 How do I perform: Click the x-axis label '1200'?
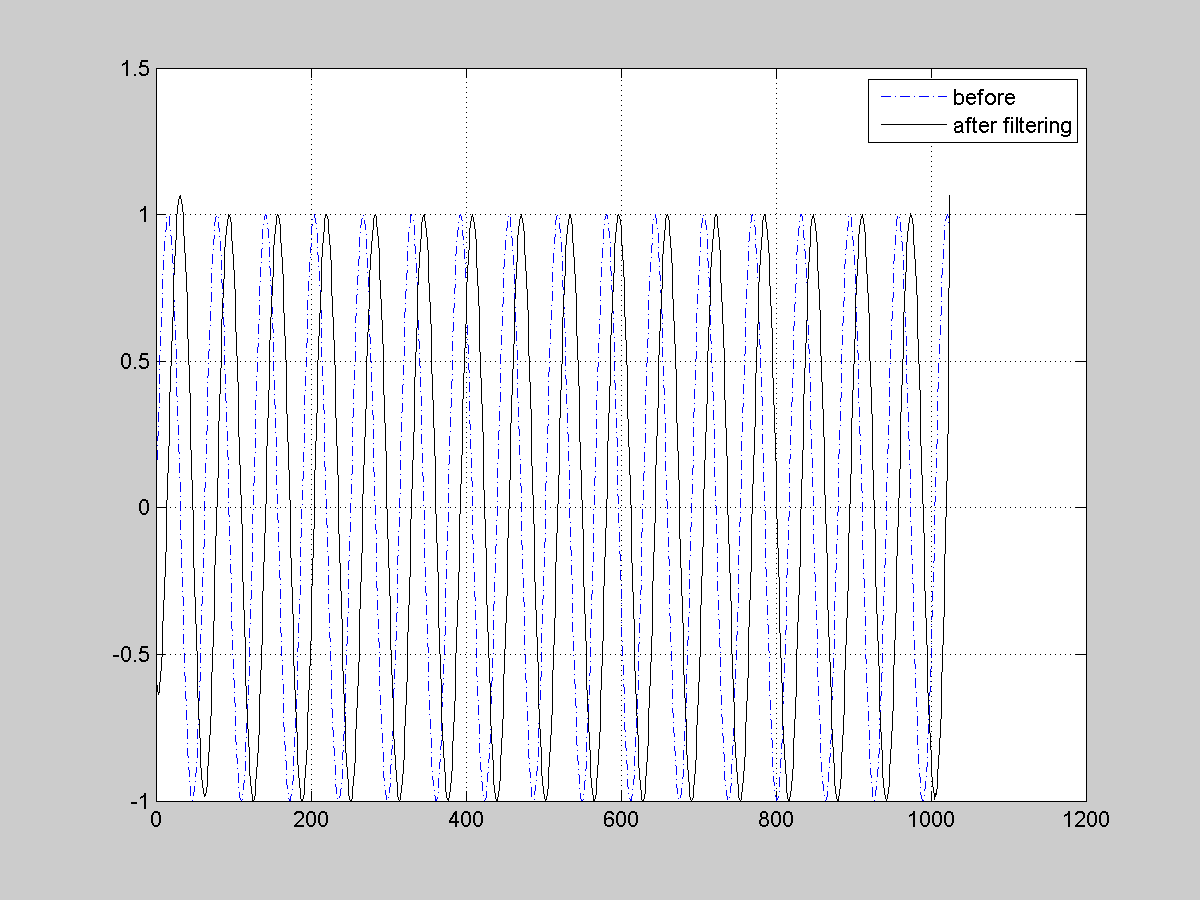coord(1089,818)
